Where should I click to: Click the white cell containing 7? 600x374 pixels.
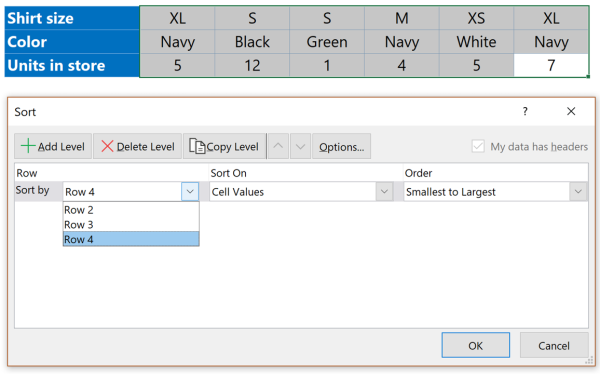tap(551, 65)
